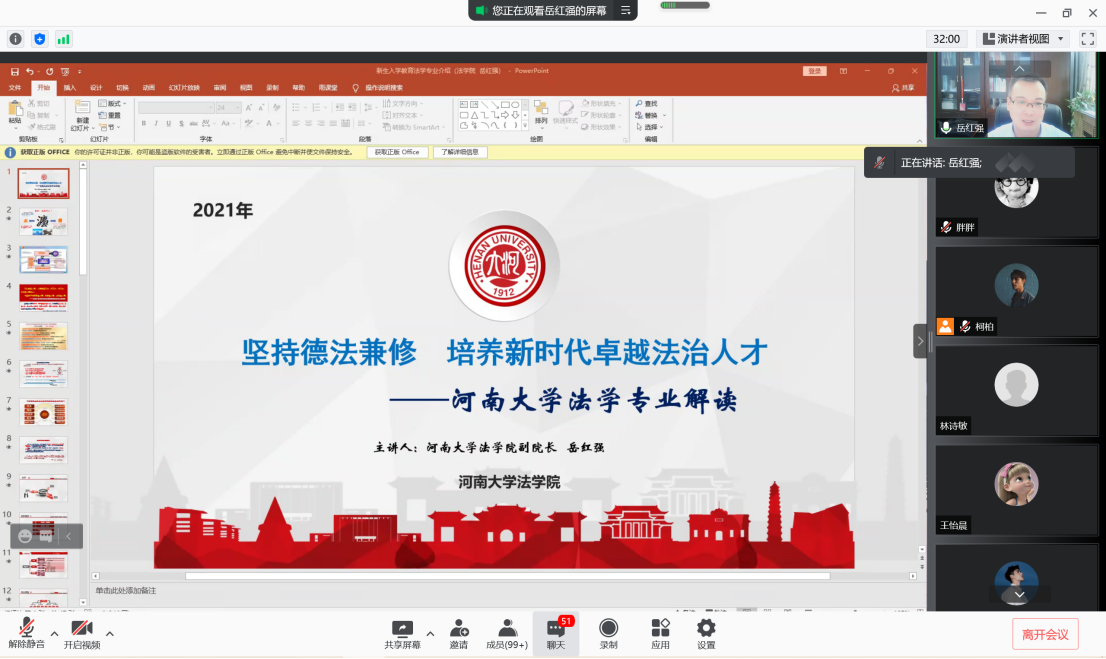Check the green network signal icon

(x=64, y=39)
